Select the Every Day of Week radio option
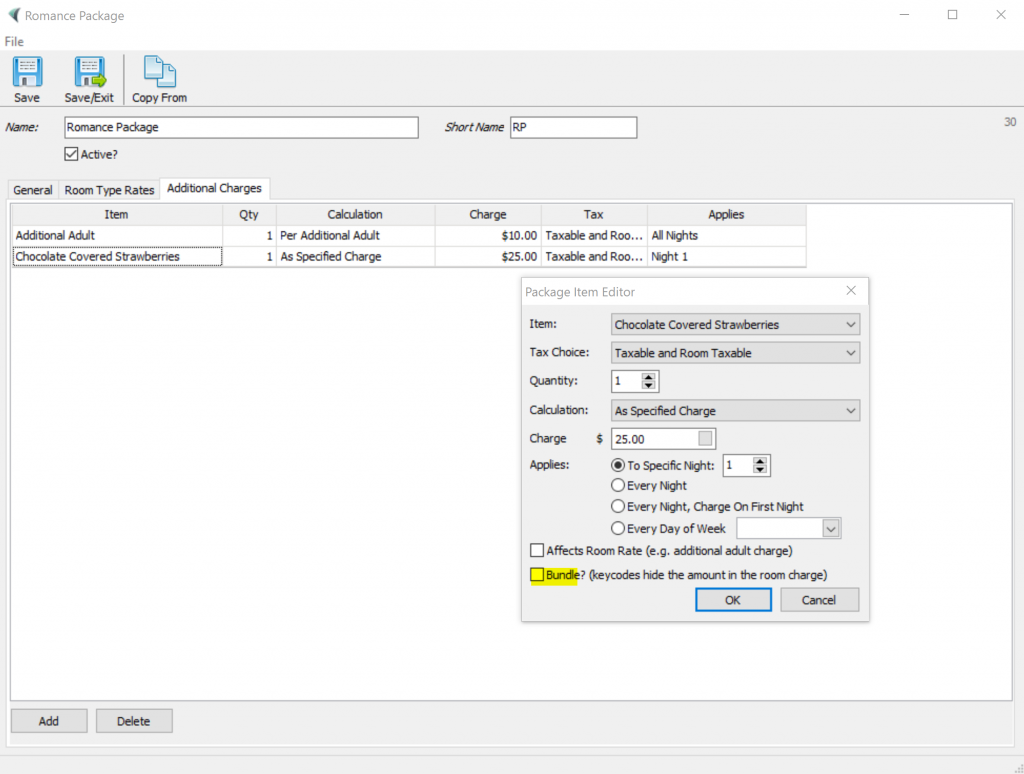The height and width of the screenshot is (774, 1024). tap(618, 528)
